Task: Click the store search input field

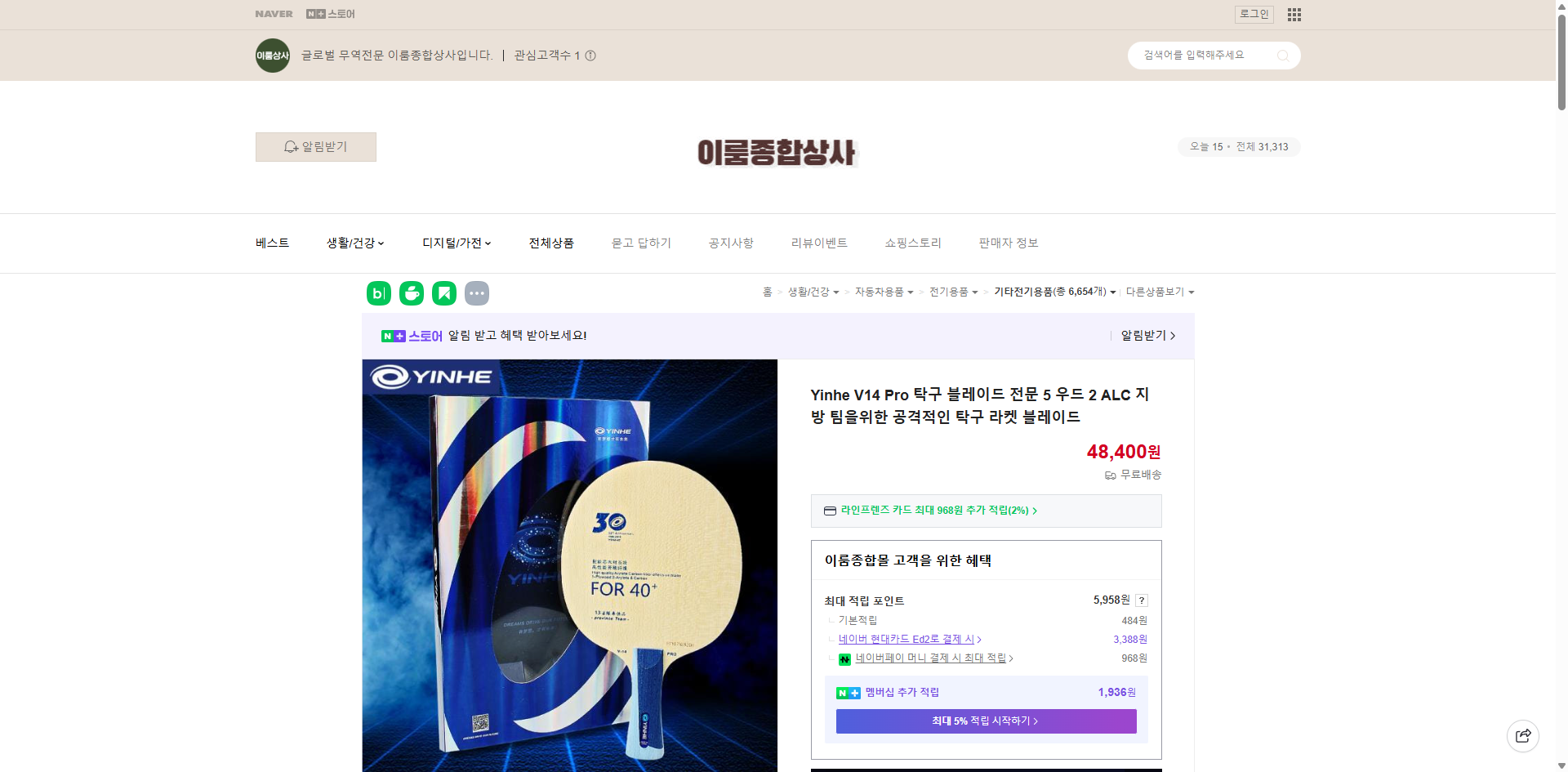Action: (x=1200, y=55)
